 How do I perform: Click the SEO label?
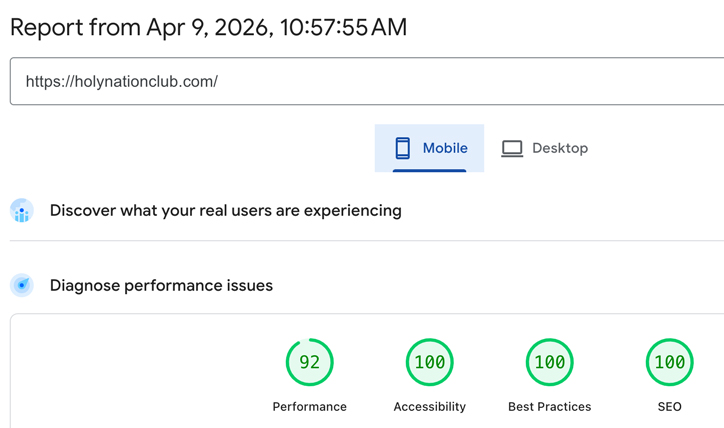(x=670, y=407)
